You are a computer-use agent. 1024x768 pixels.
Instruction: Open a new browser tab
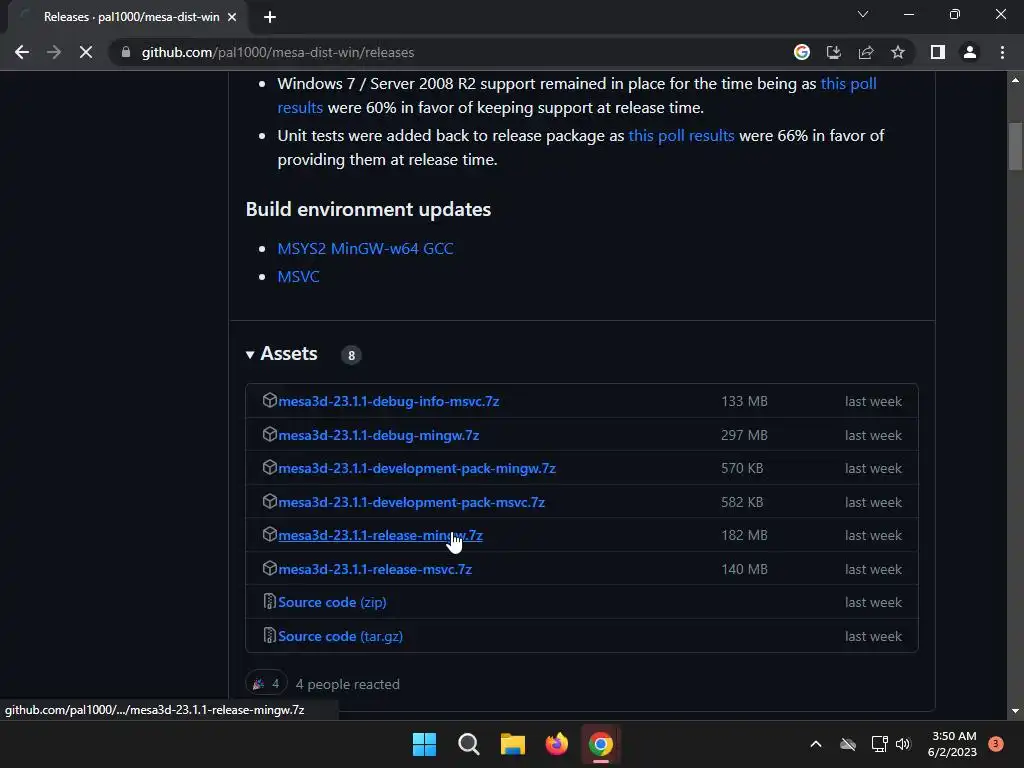coord(270,17)
